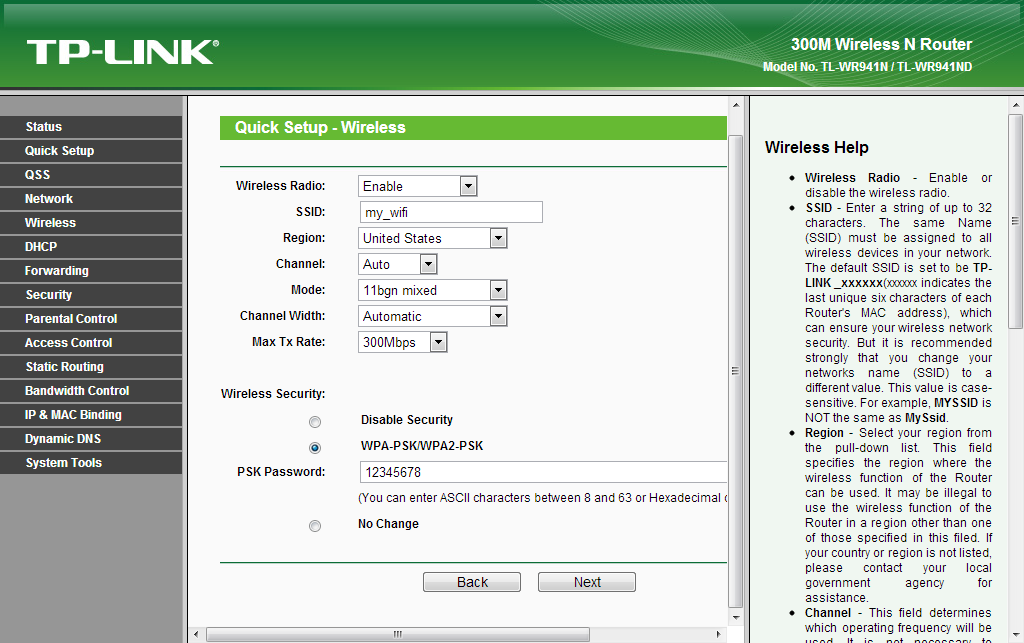The height and width of the screenshot is (643, 1024).
Task: Expand the Wireless Radio dropdown
Action: [x=417, y=186]
